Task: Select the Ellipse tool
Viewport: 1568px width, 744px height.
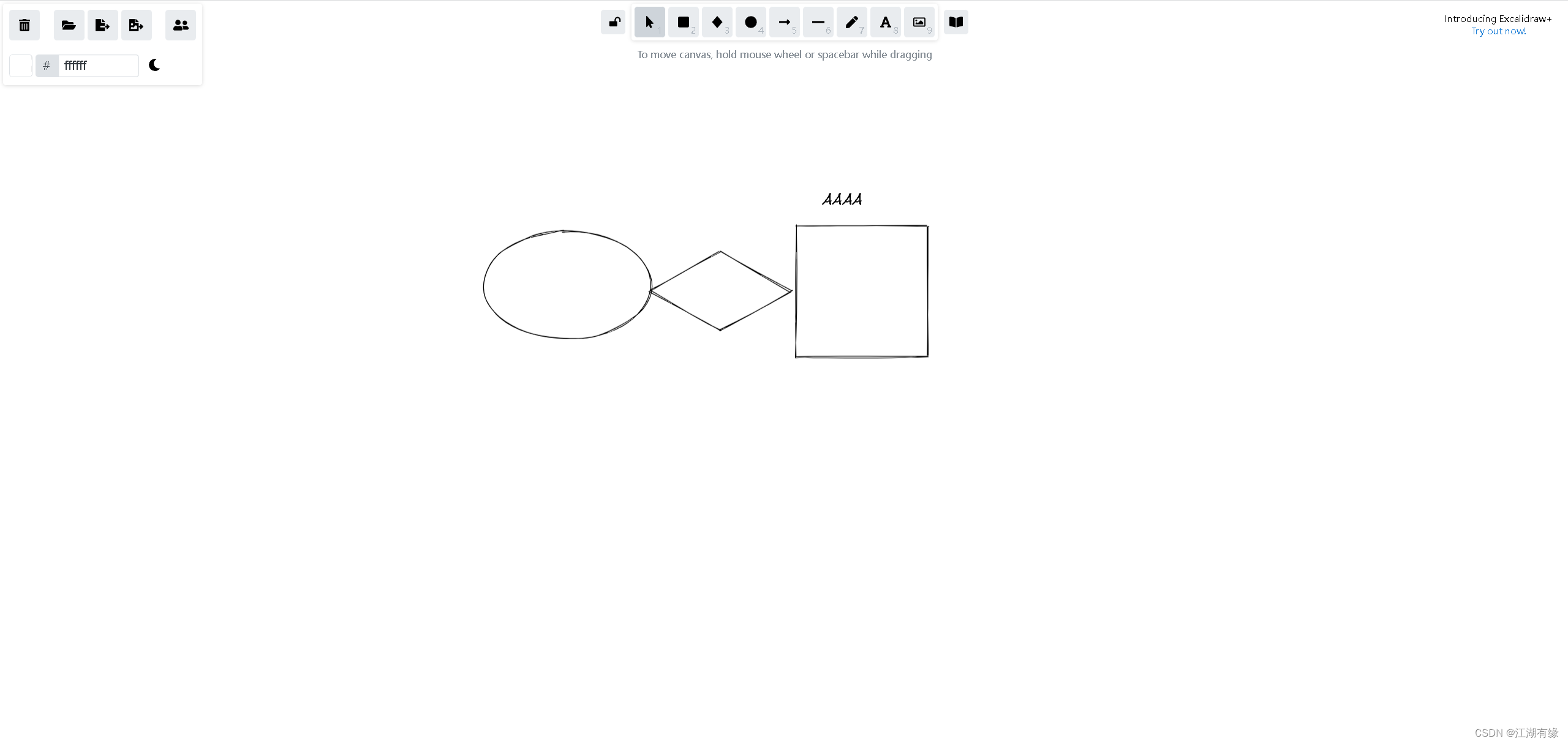Action: [750, 23]
